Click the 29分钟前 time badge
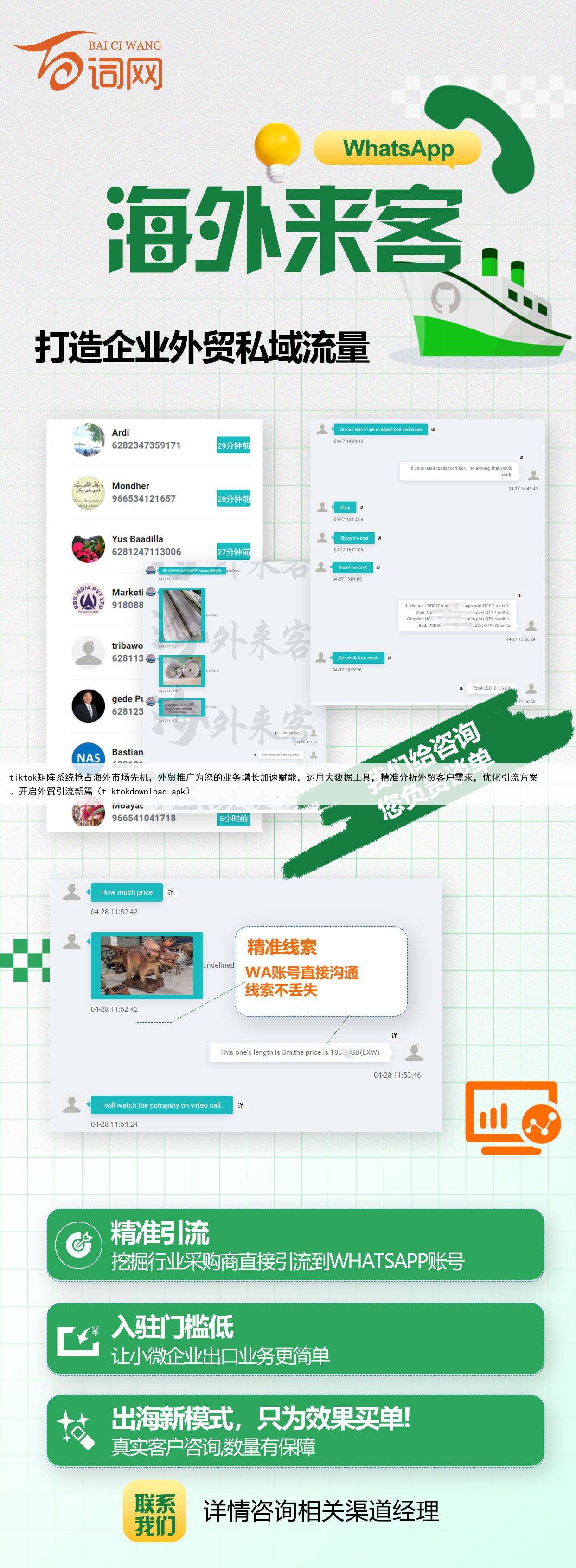 point(233,445)
